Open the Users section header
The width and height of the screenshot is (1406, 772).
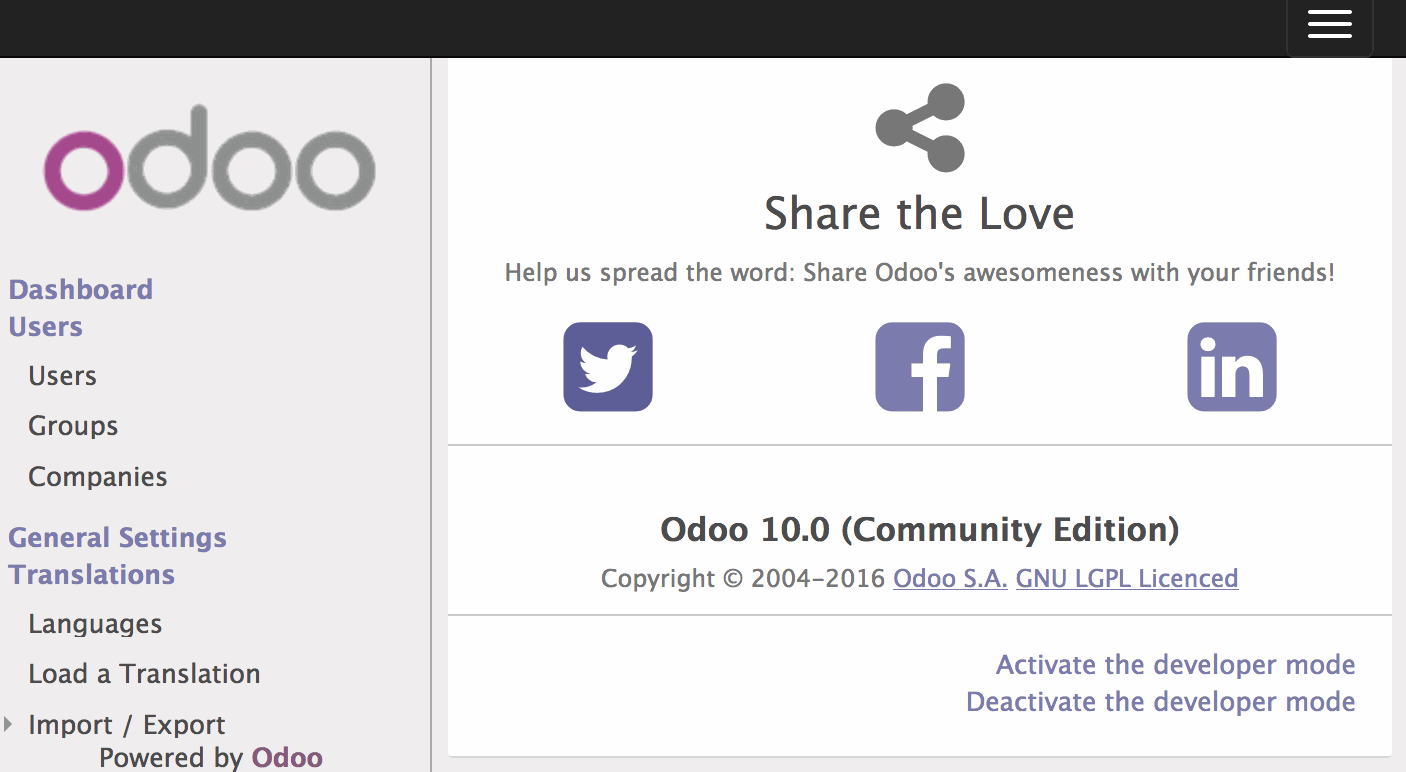pyautogui.click(x=45, y=327)
